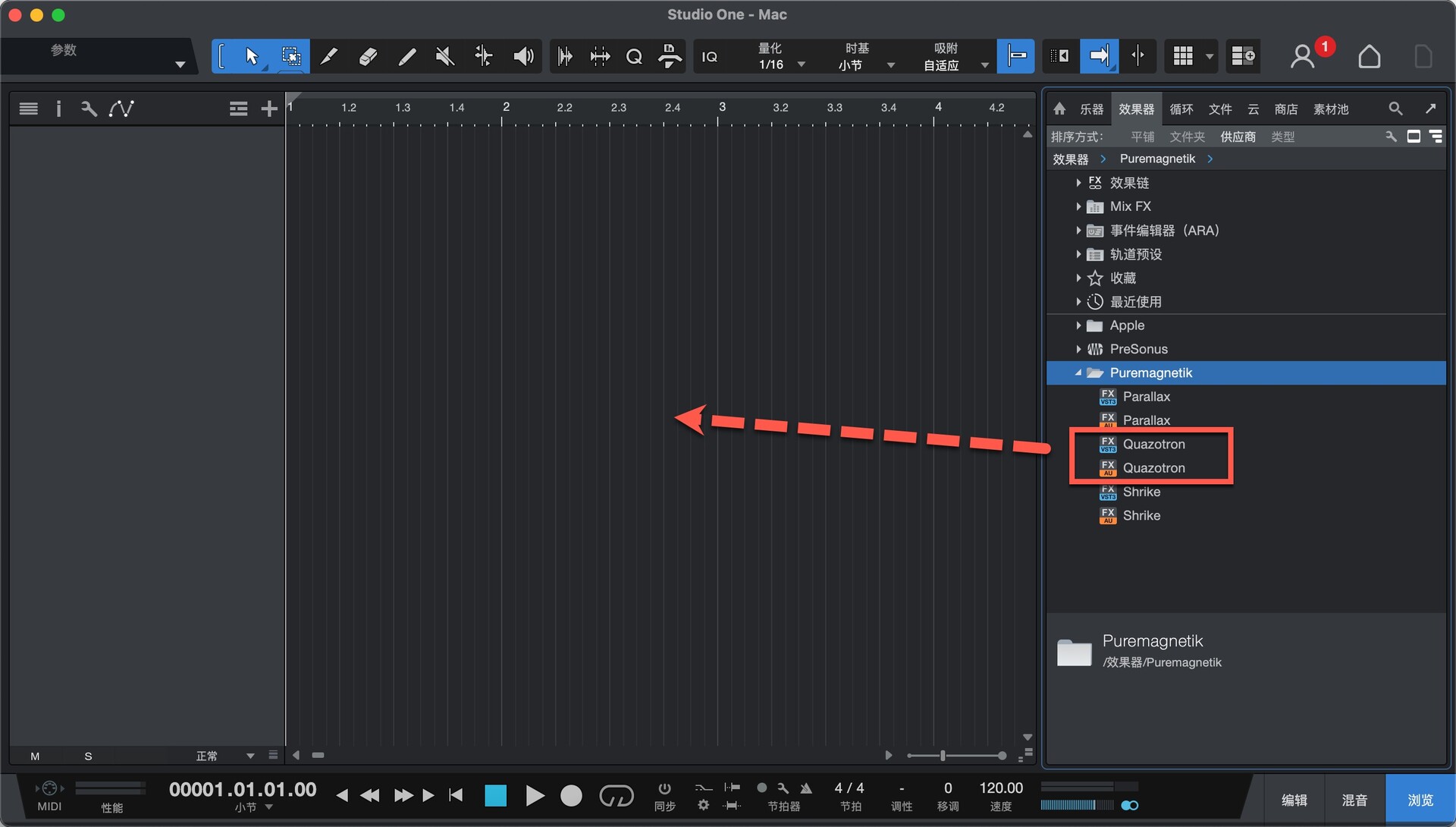Open the track list menu icon
1456x827 pixels.
coord(29,108)
